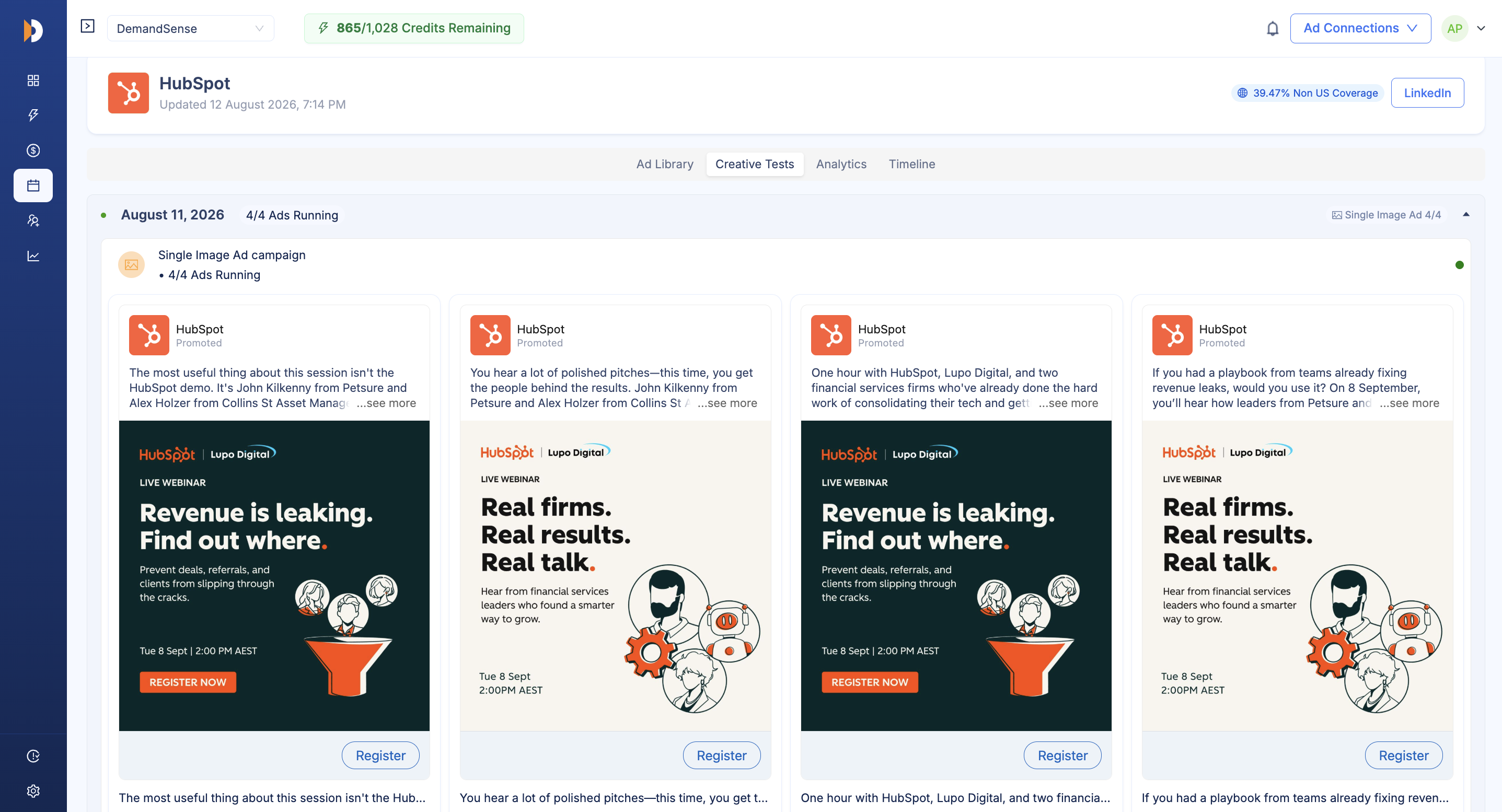
Task: Open the lightning bolt sidebar item
Action: pyautogui.click(x=33, y=115)
